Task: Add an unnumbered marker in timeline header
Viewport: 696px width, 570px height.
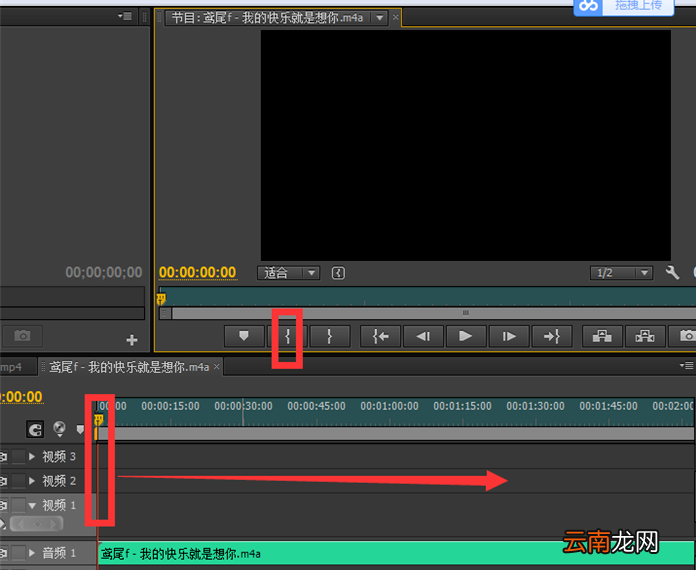Action: (x=80, y=429)
